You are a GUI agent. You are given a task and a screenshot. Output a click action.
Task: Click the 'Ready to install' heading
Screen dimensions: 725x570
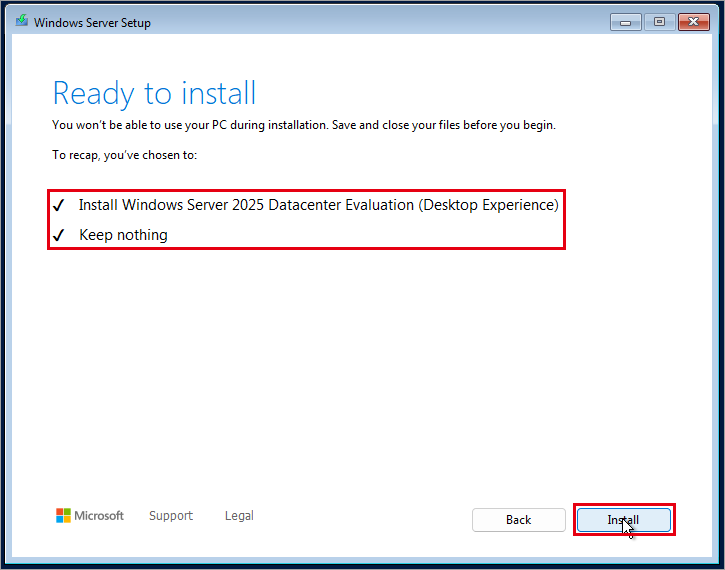pos(154,93)
